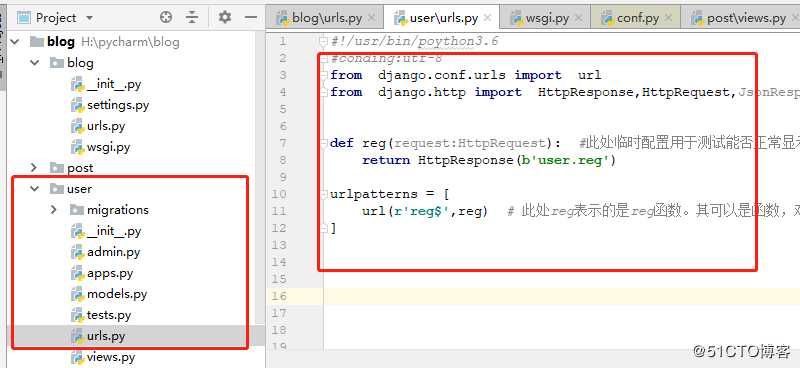Close the wsgi.py tab
Image resolution: width=800 pixels, height=368 pixels.
coord(579,18)
